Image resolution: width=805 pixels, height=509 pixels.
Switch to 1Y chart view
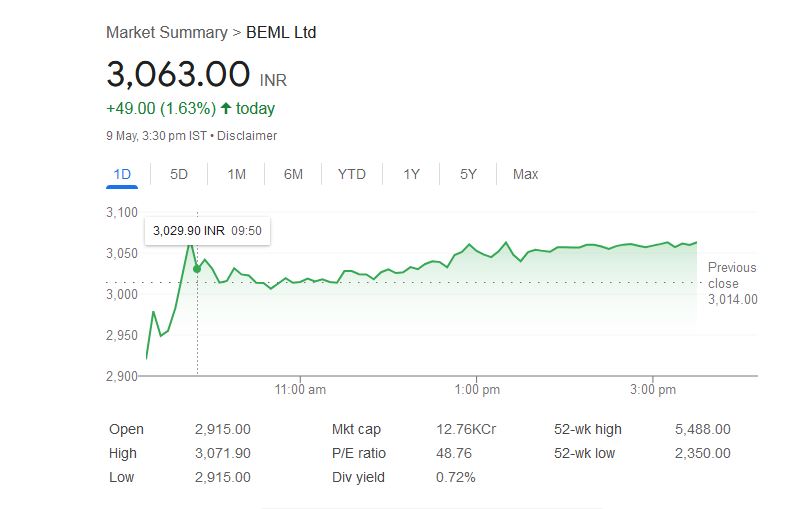tap(411, 174)
